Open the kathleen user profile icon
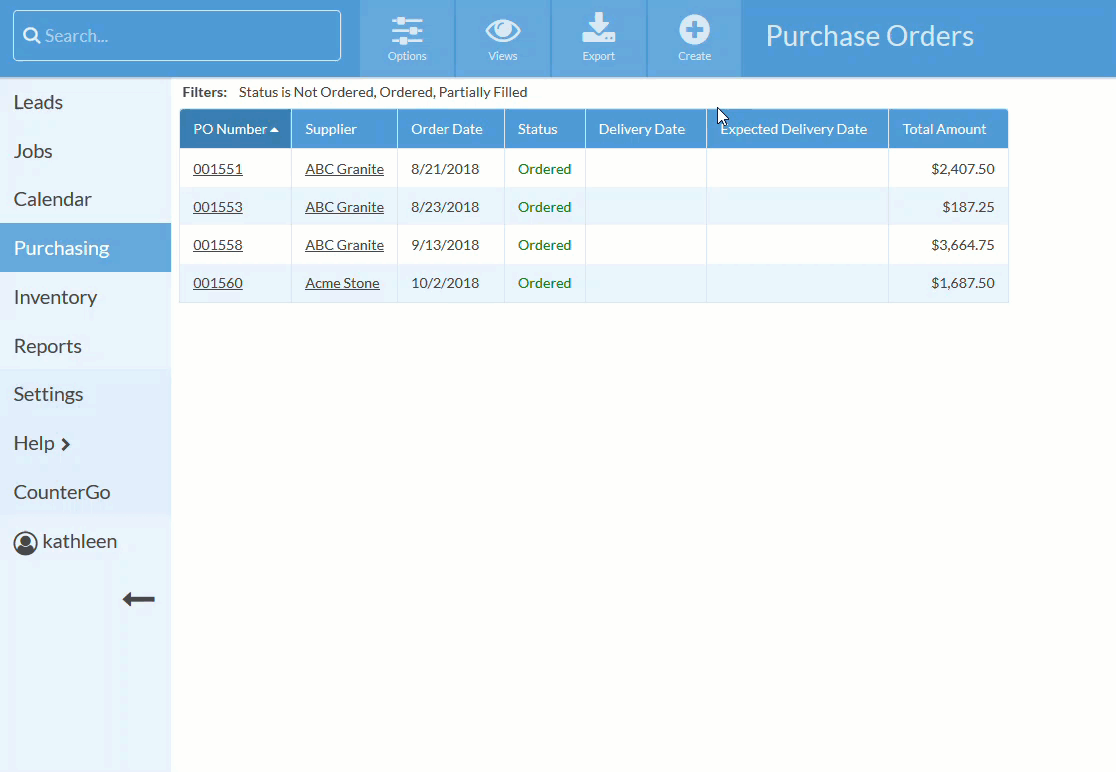Viewport: 1116px width, 772px height. [x=25, y=542]
